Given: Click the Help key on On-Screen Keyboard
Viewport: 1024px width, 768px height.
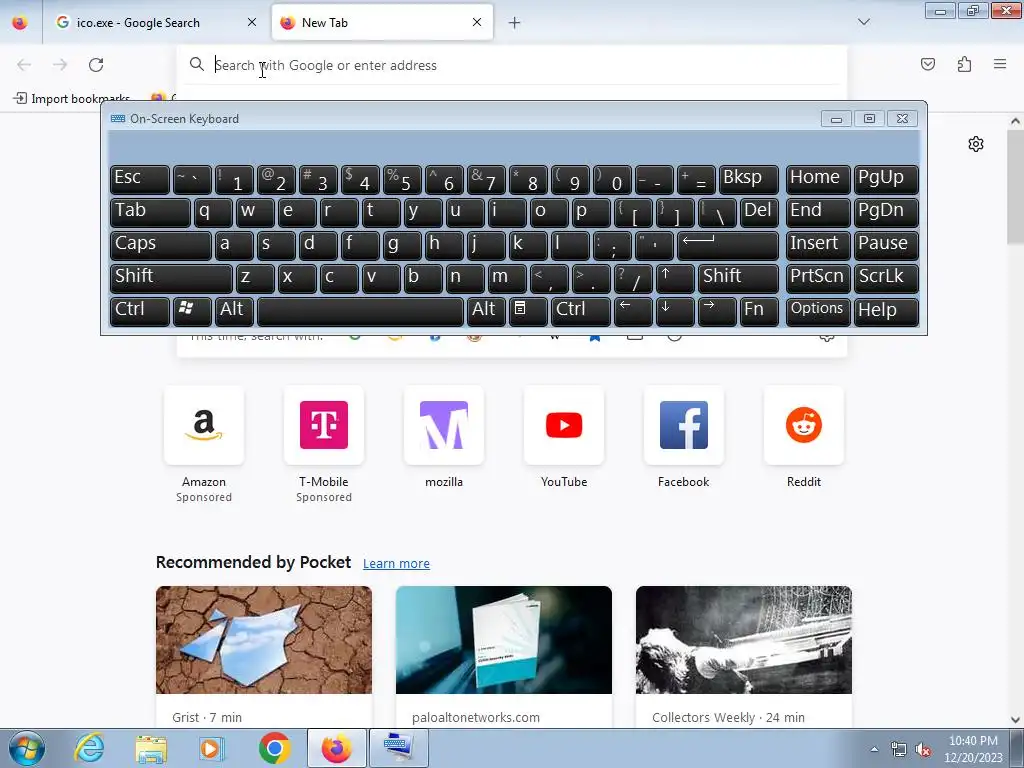Looking at the screenshot, I should click(886, 311).
